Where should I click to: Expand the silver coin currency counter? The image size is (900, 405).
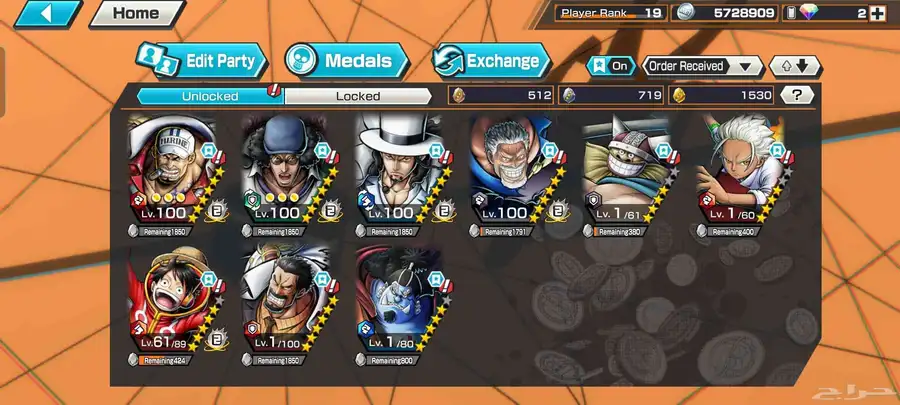[x=724, y=14]
